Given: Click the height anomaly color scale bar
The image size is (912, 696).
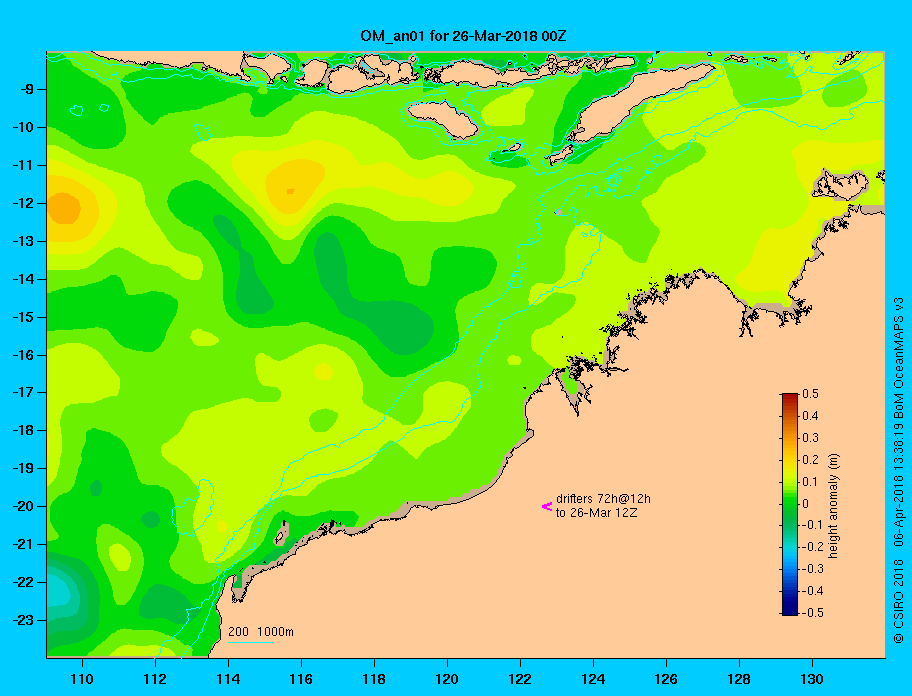Looking at the screenshot, I should point(790,504).
